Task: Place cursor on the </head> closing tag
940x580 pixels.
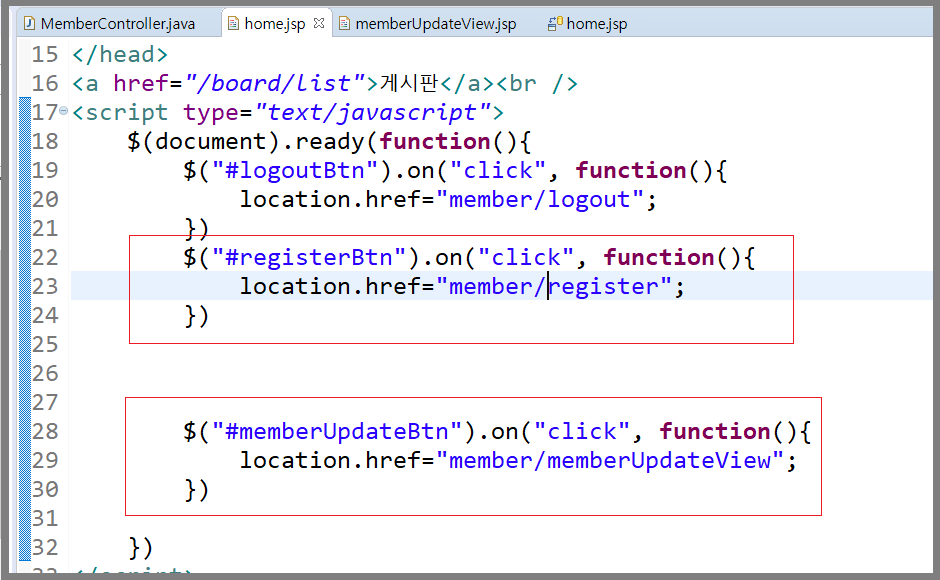Action: point(120,55)
